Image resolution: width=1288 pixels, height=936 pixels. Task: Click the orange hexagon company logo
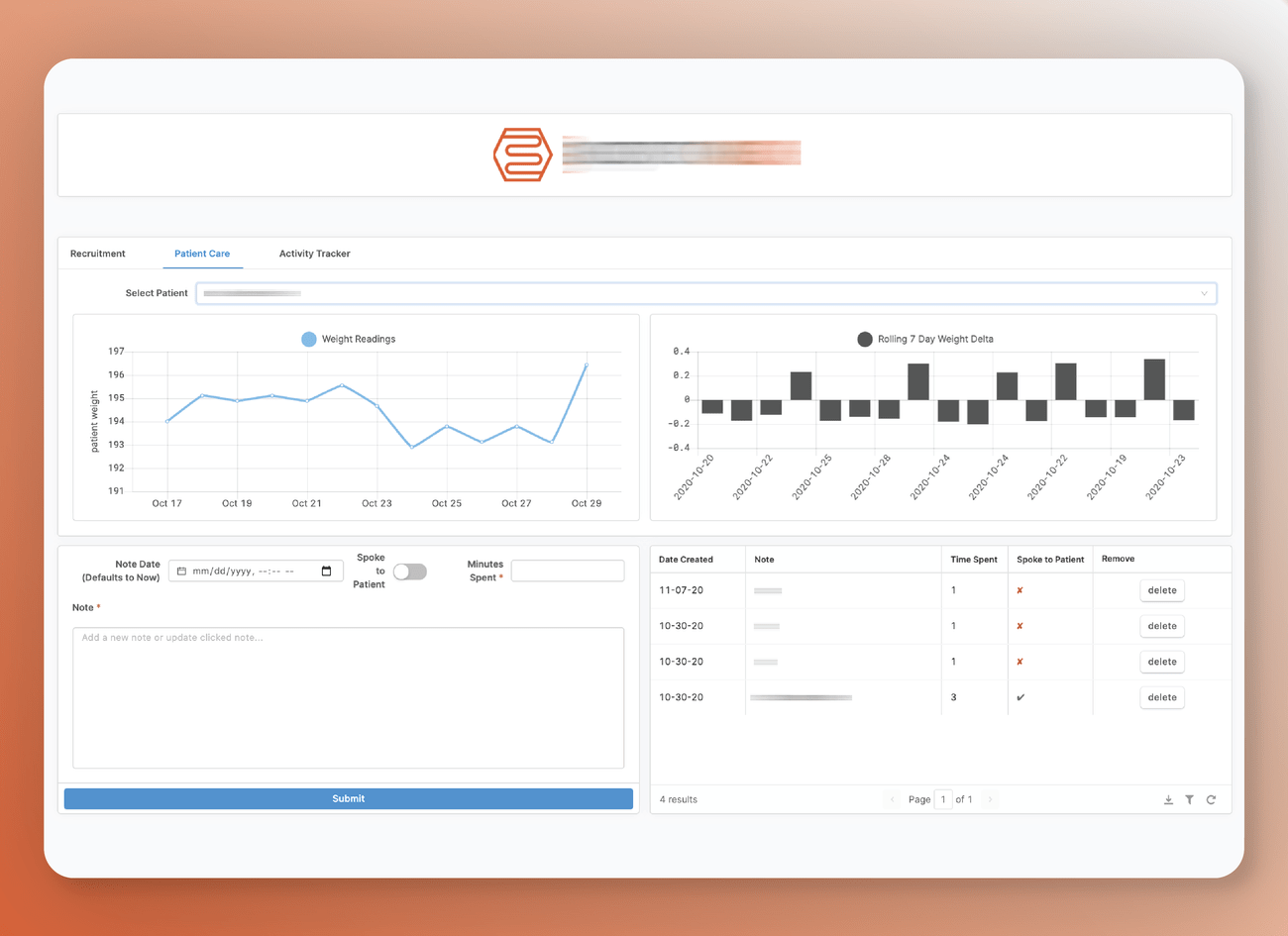coord(522,155)
